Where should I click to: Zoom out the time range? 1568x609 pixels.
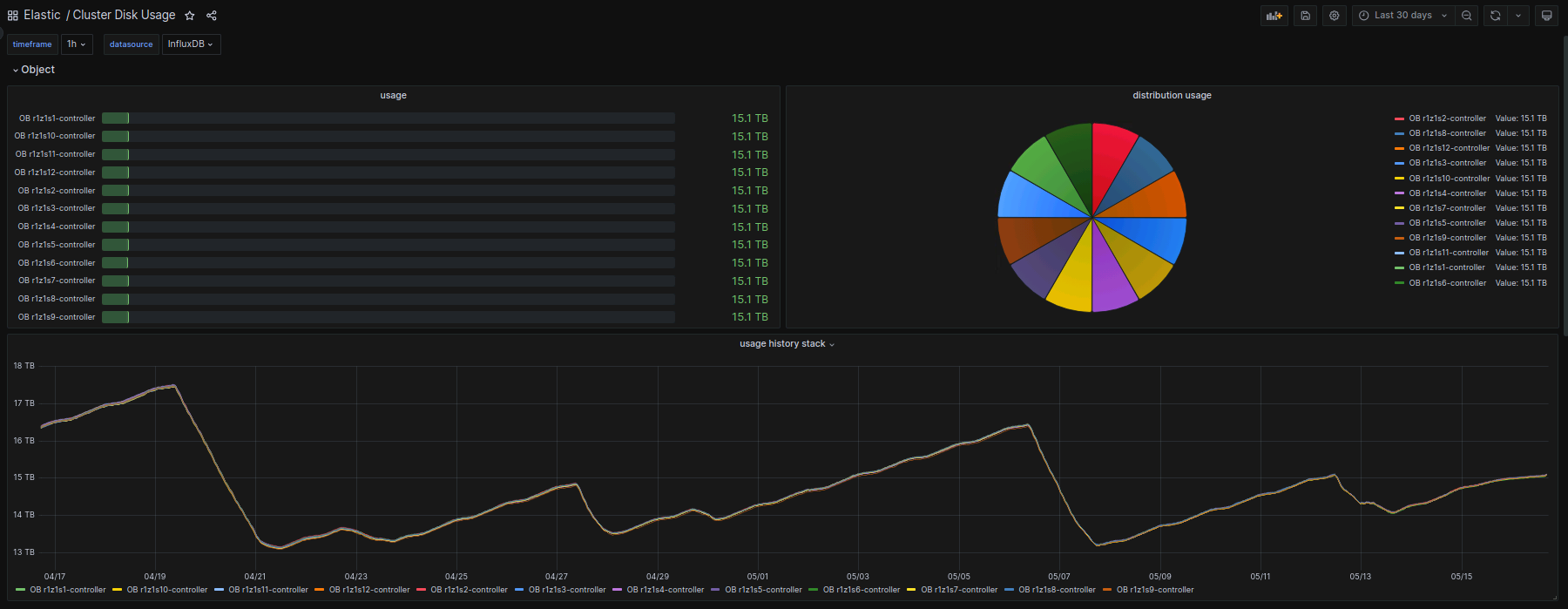pos(1467,16)
